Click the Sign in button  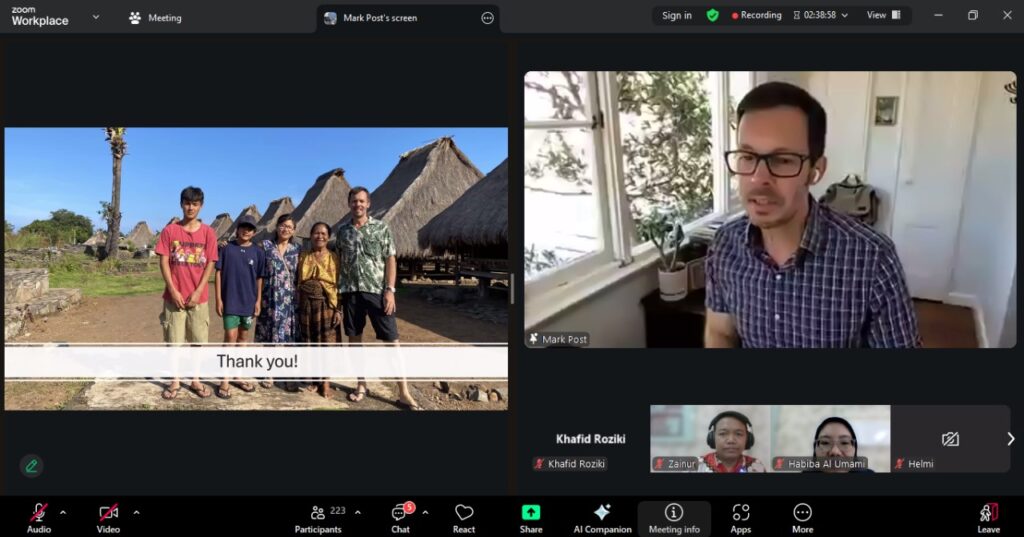pyautogui.click(x=676, y=16)
